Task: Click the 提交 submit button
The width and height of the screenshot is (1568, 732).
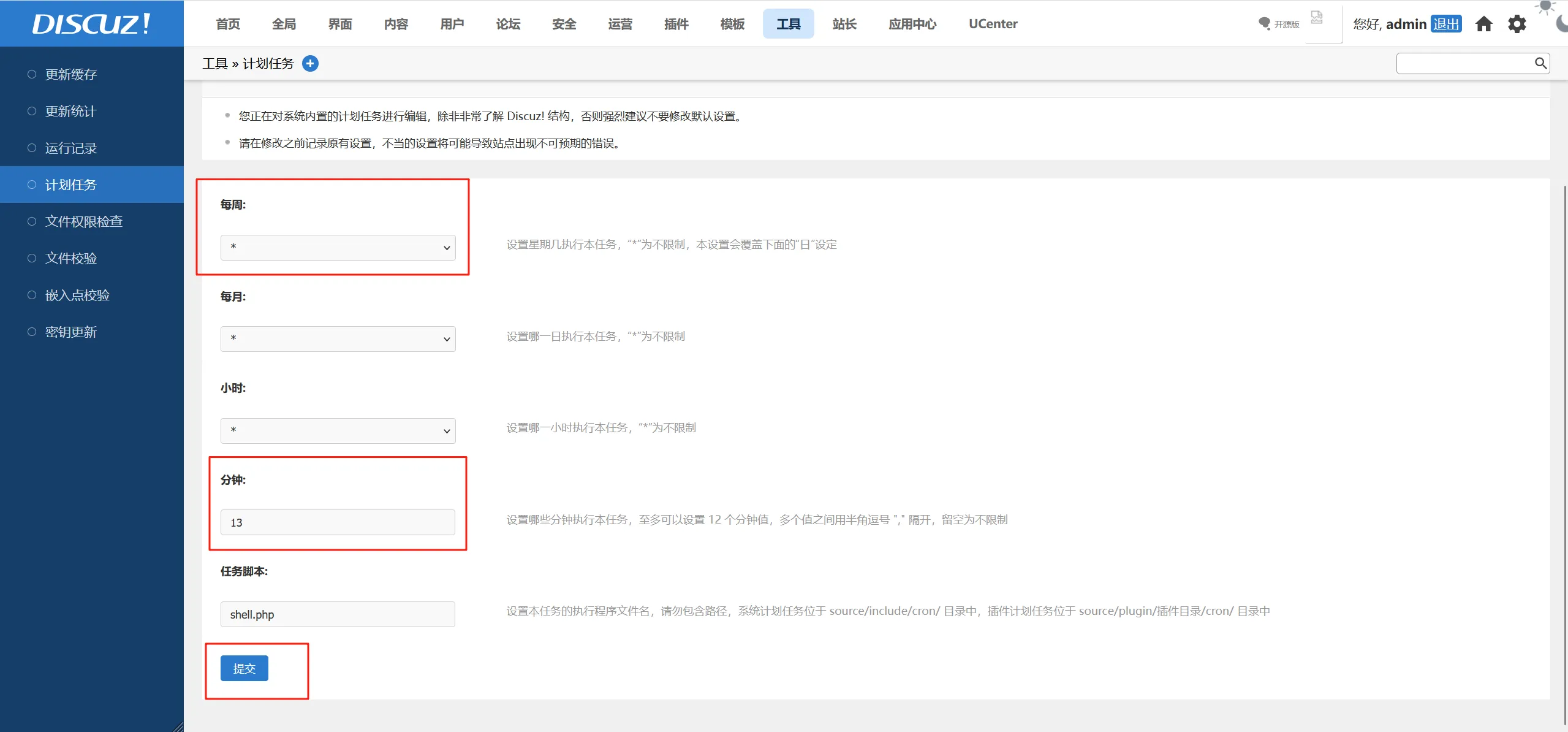Action: pyautogui.click(x=244, y=668)
